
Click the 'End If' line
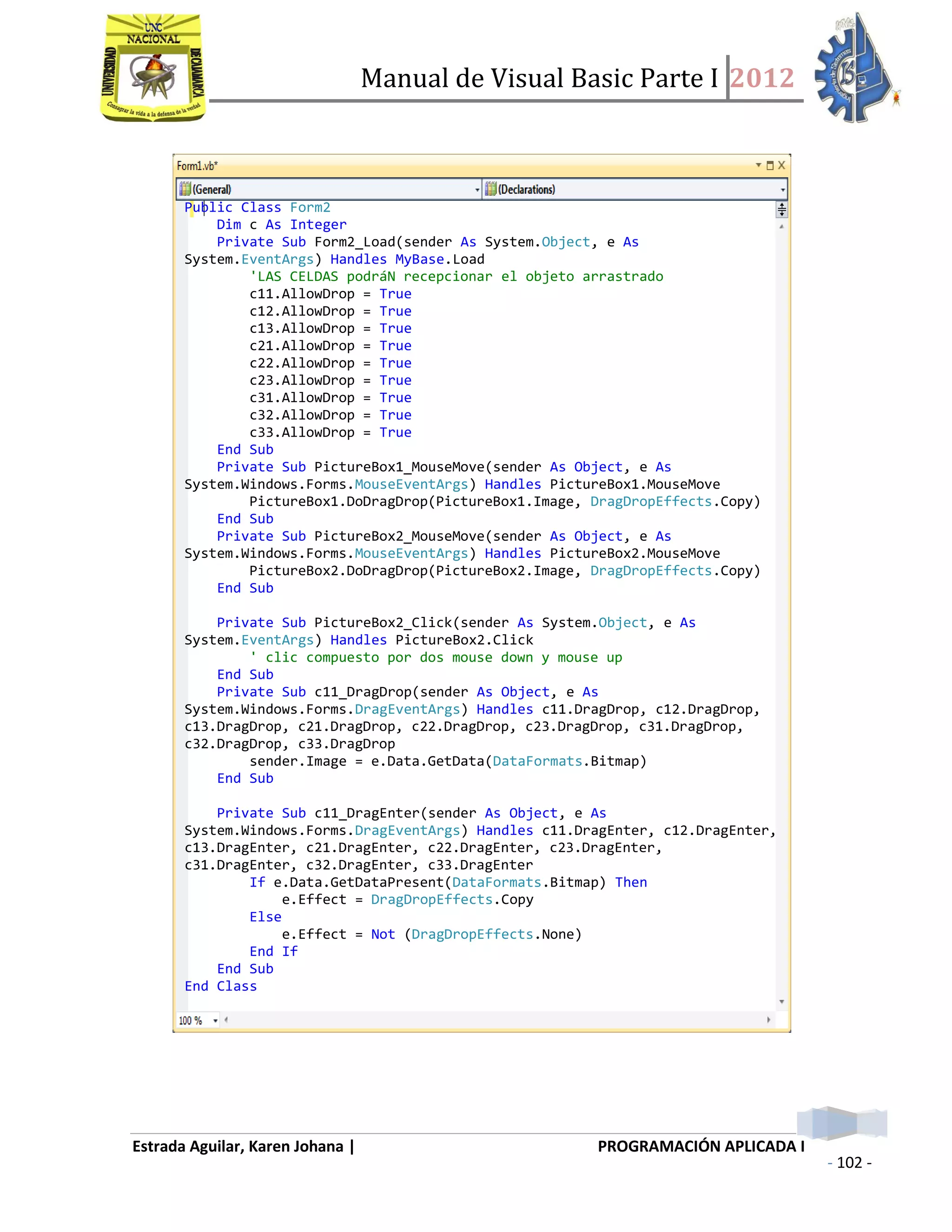(x=273, y=952)
